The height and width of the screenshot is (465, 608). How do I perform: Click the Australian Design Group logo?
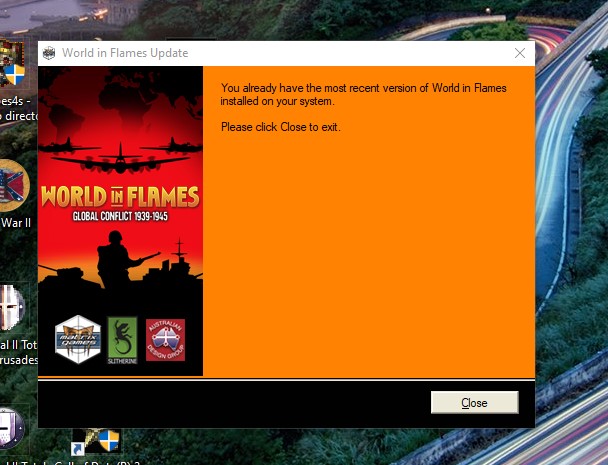pyautogui.click(x=166, y=340)
